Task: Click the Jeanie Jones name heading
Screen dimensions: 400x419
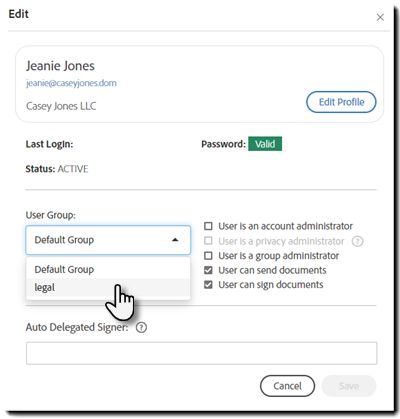Action: click(x=60, y=66)
